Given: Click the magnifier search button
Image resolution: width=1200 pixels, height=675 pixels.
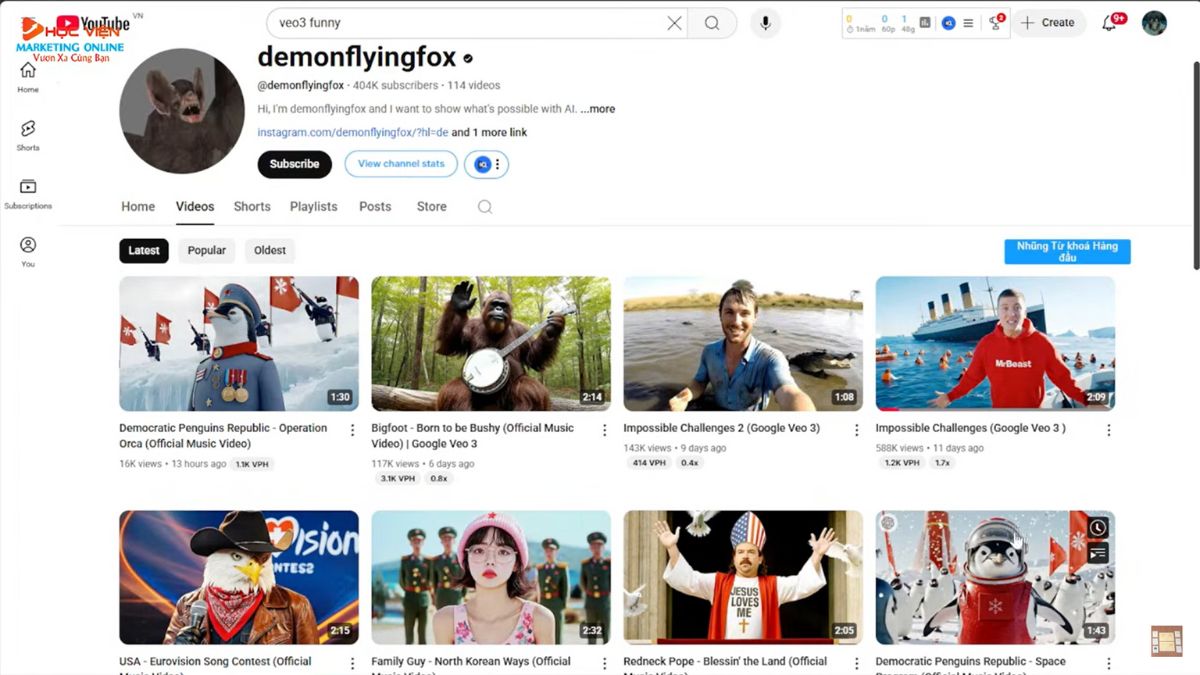Looking at the screenshot, I should [712, 23].
